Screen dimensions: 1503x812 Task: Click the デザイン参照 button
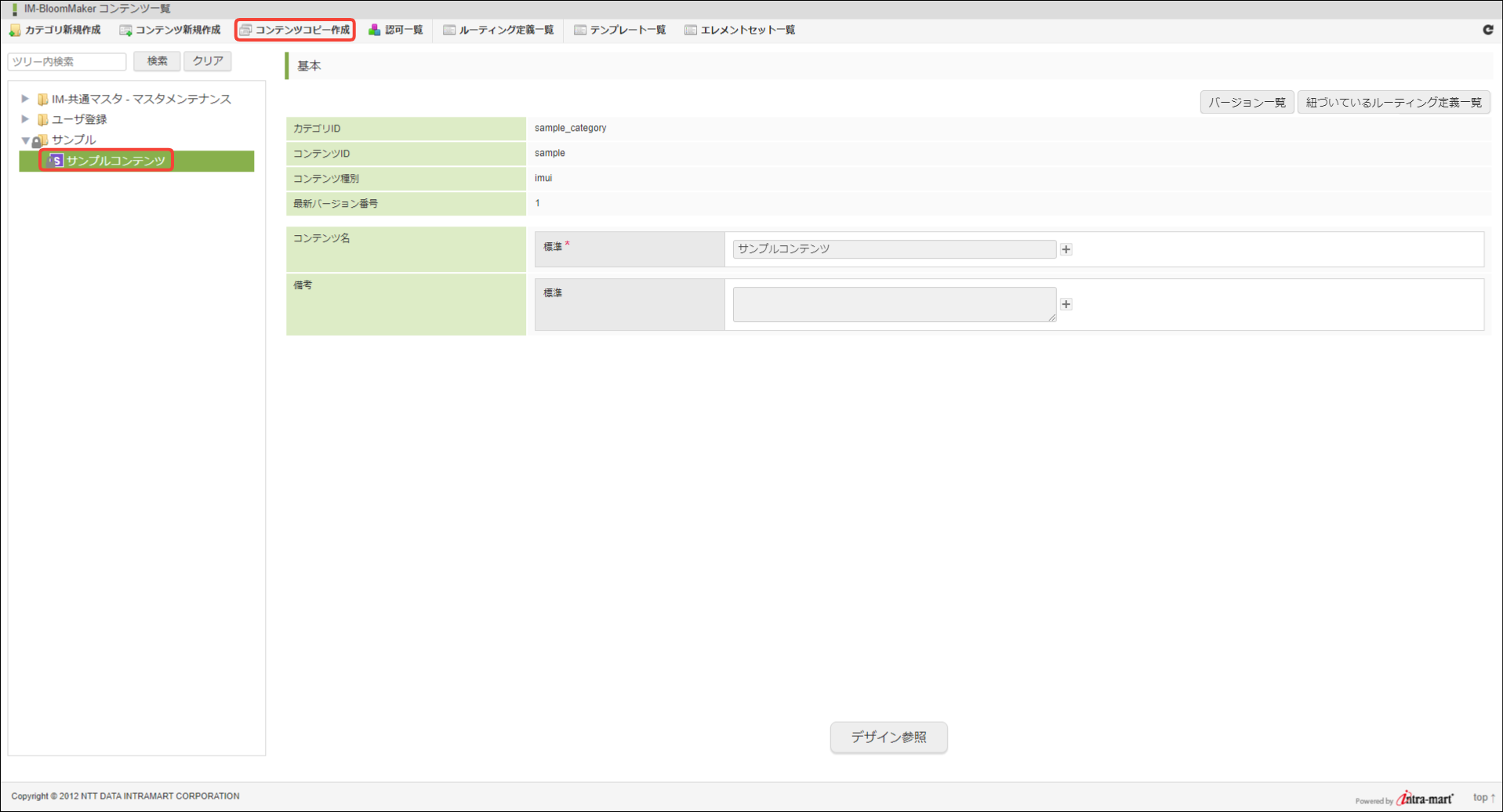(889, 738)
